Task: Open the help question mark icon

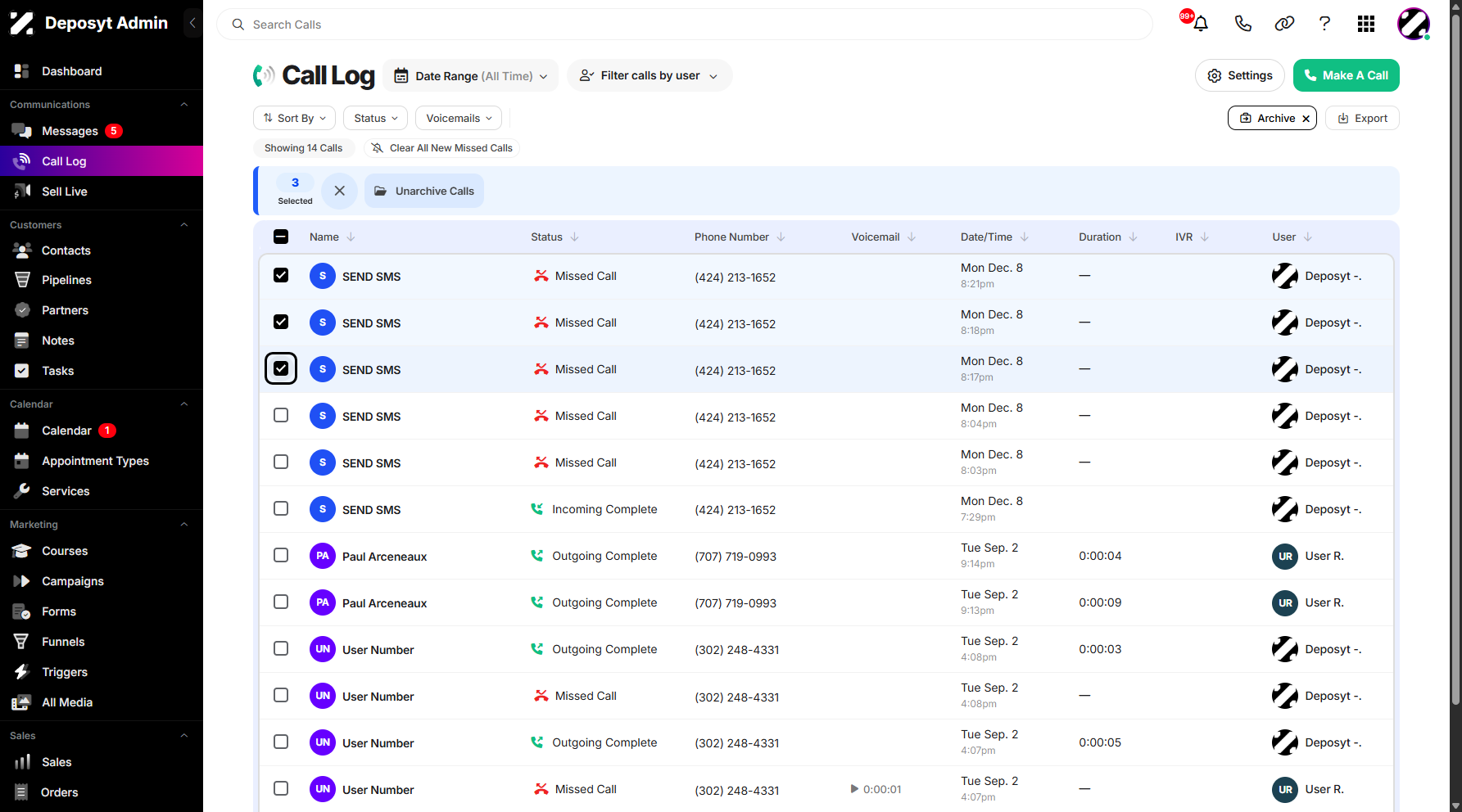Action: pos(1324,24)
